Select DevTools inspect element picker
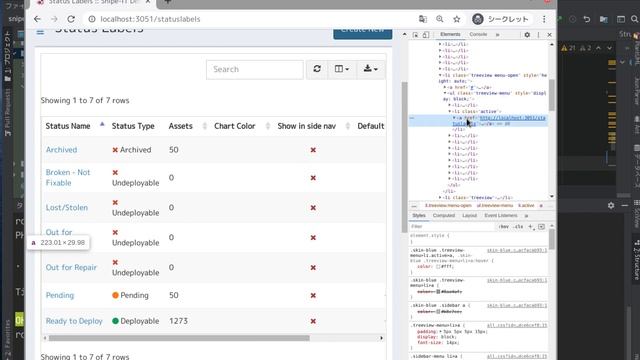 (x=415, y=35)
